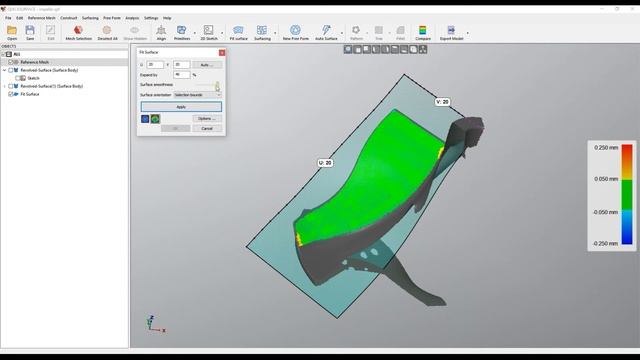Open the Analysis menu
The height and width of the screenshot is (360, 640).
point(132,18)
